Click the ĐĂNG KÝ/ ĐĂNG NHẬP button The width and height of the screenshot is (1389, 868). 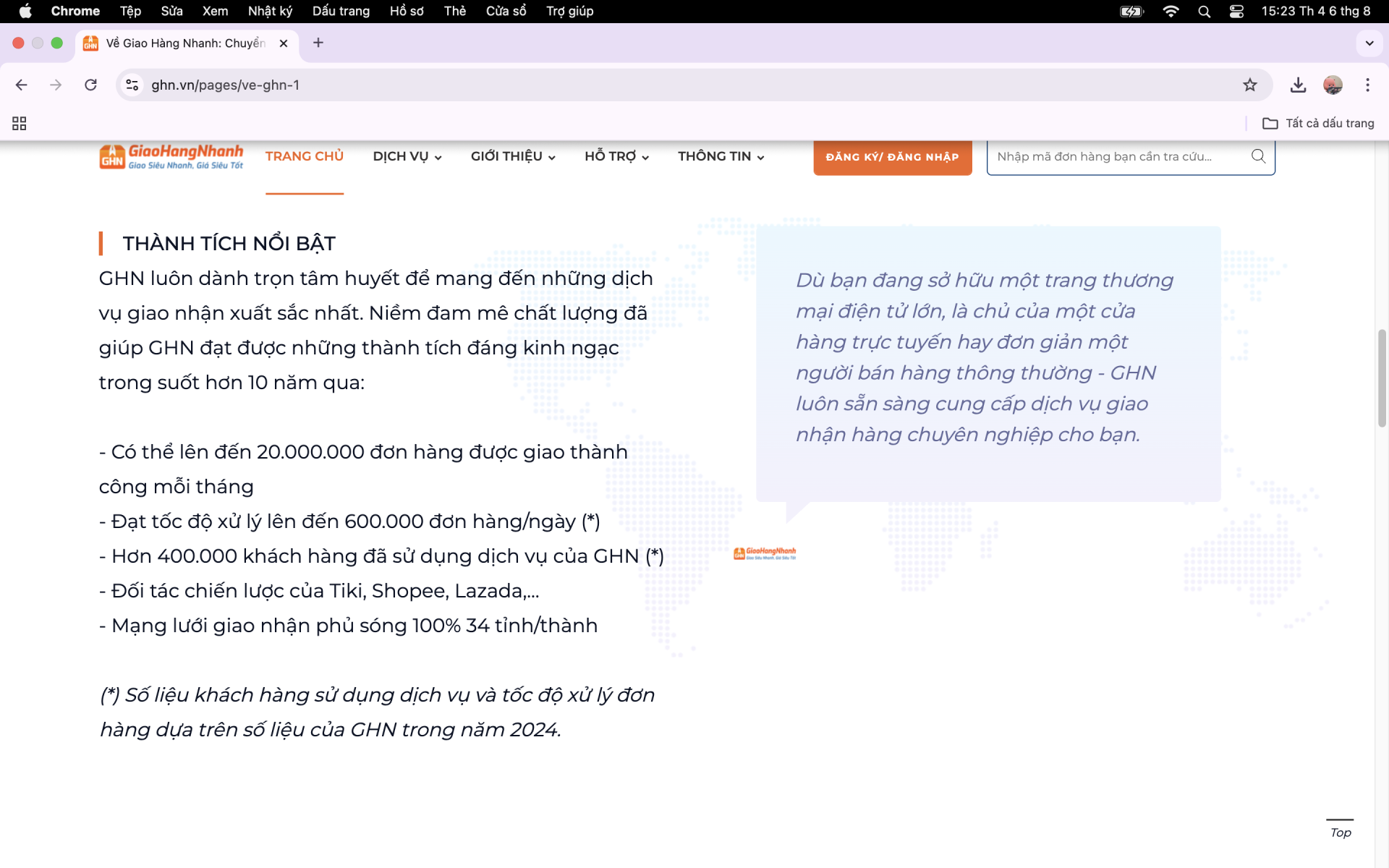point(892,157)
